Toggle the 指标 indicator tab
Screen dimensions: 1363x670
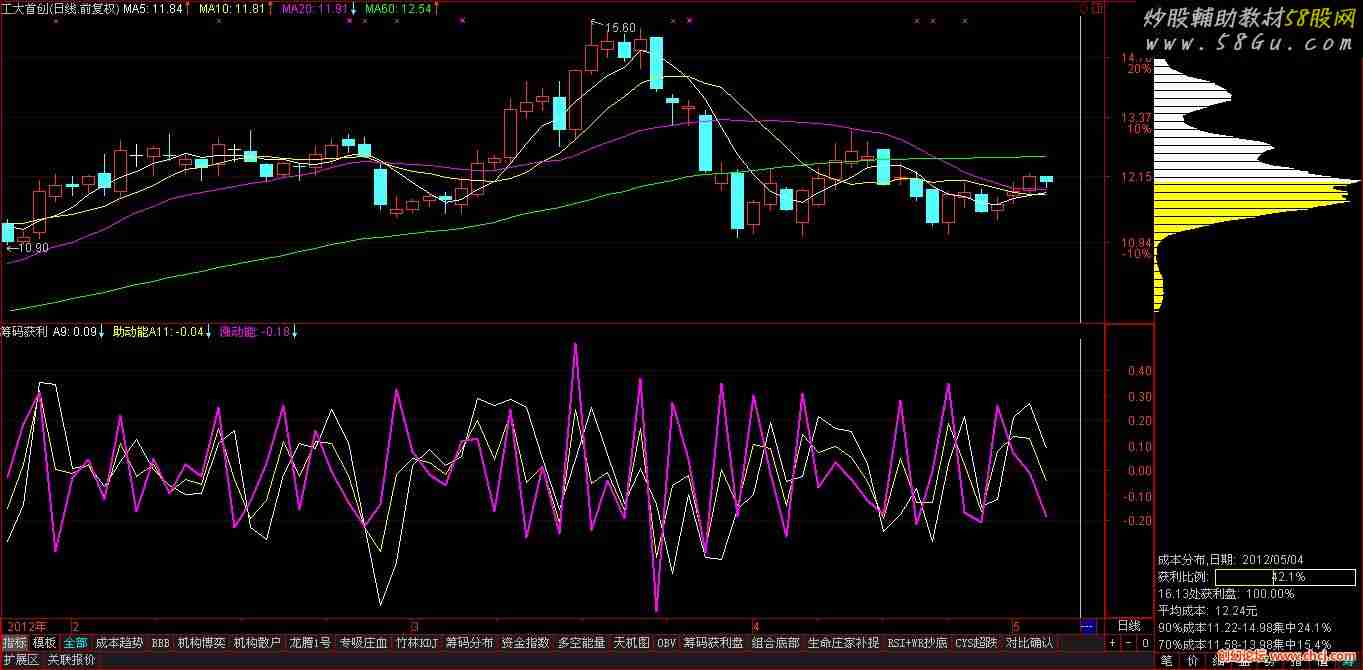tap(15, 642)
